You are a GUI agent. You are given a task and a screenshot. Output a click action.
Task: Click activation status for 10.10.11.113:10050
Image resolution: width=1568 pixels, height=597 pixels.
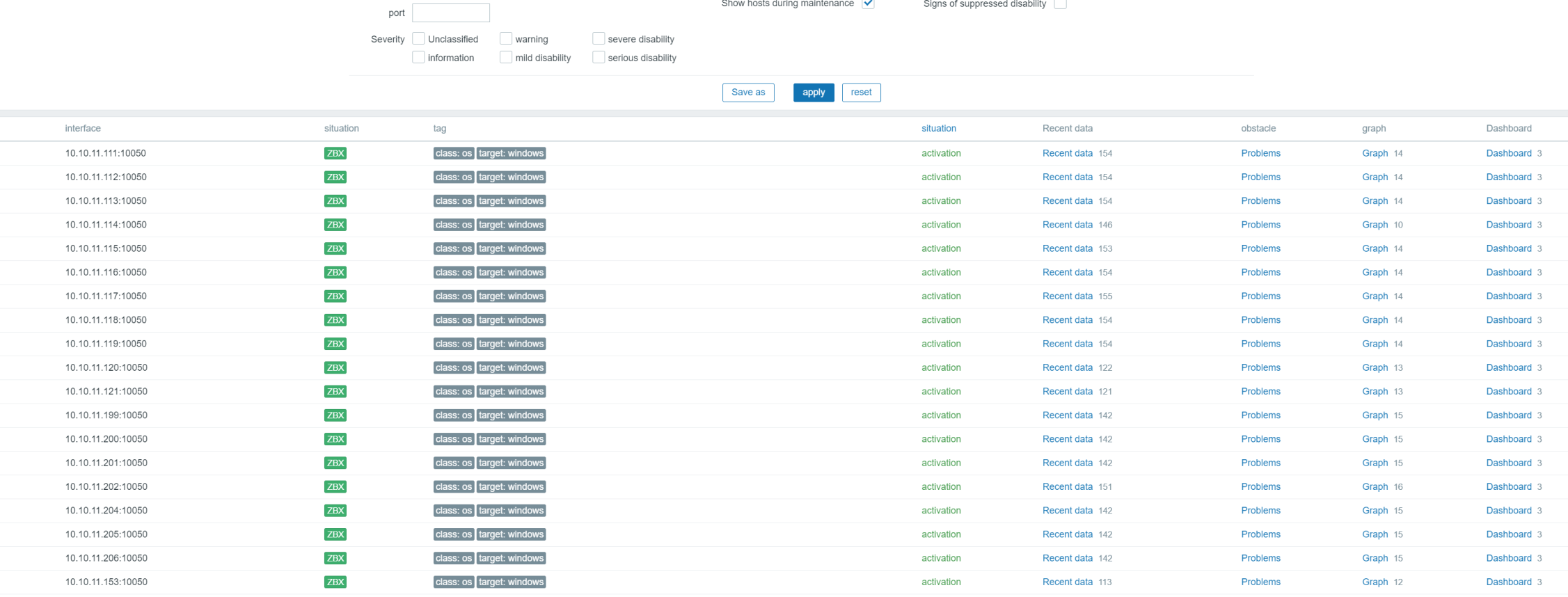tap(941, 201)
